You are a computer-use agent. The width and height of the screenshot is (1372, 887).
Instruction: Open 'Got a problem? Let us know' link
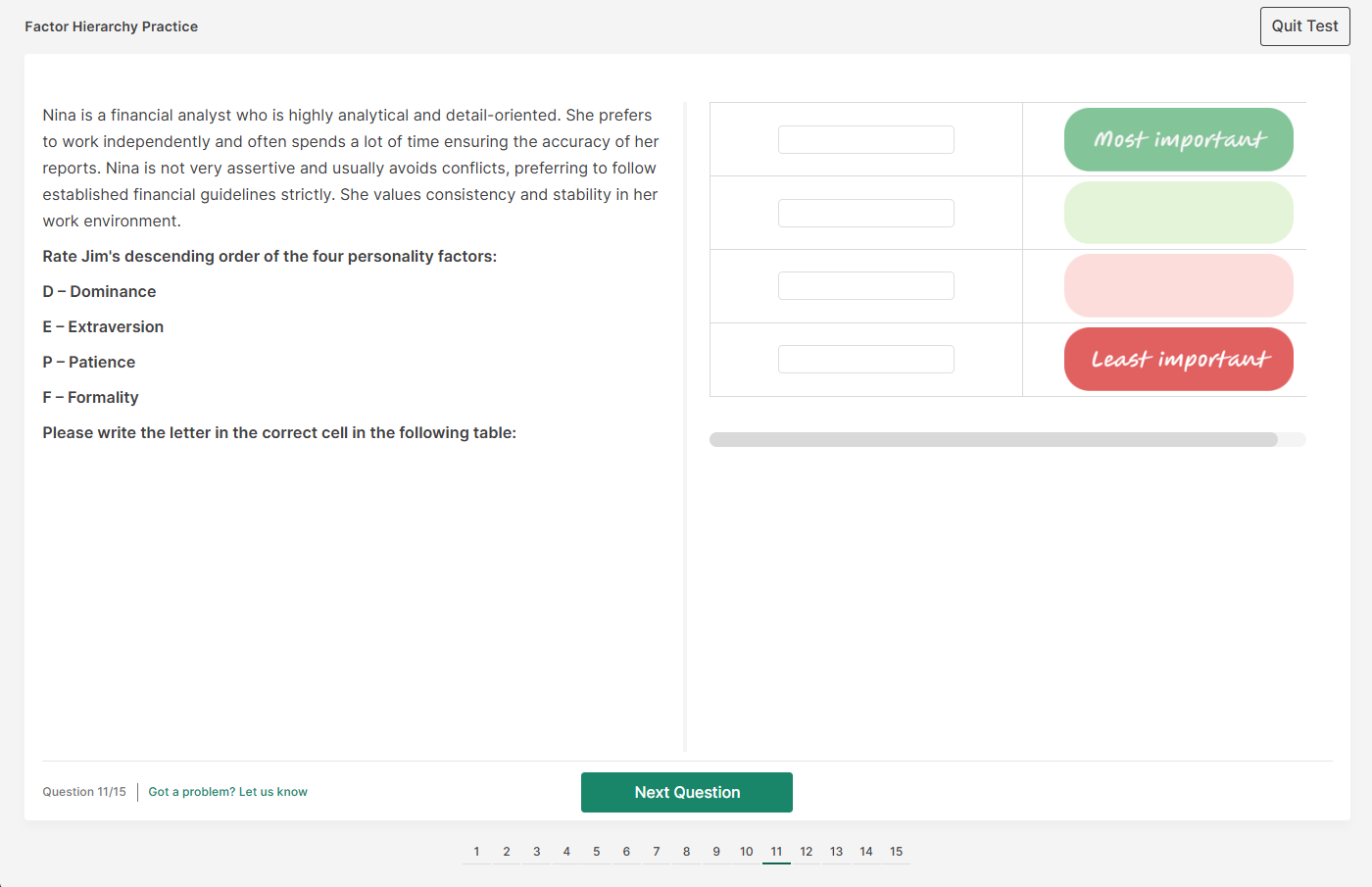(x=227, y=792)
